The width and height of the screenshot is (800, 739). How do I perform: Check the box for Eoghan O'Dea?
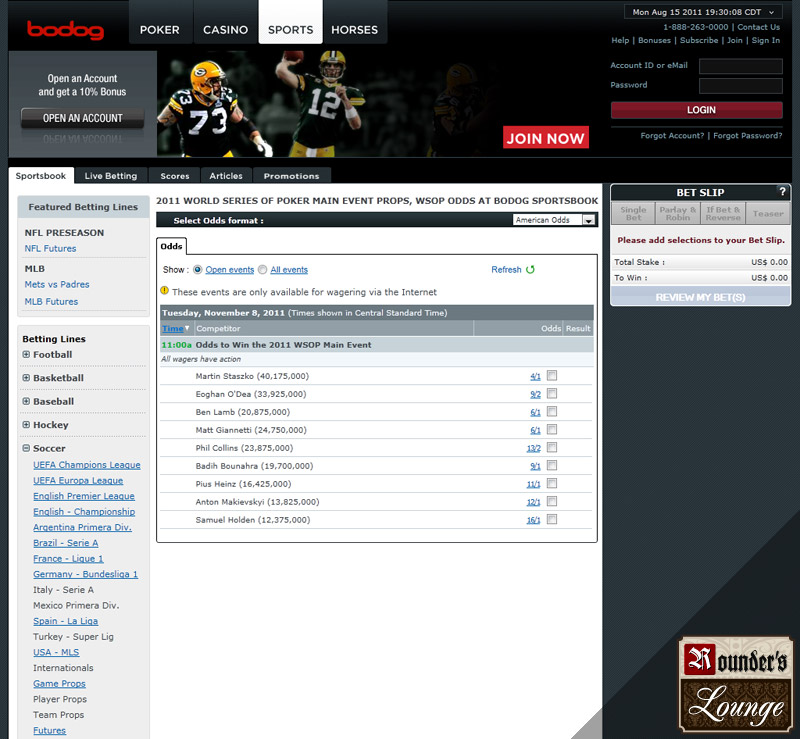pyautogui.click(x=552, y=393)
